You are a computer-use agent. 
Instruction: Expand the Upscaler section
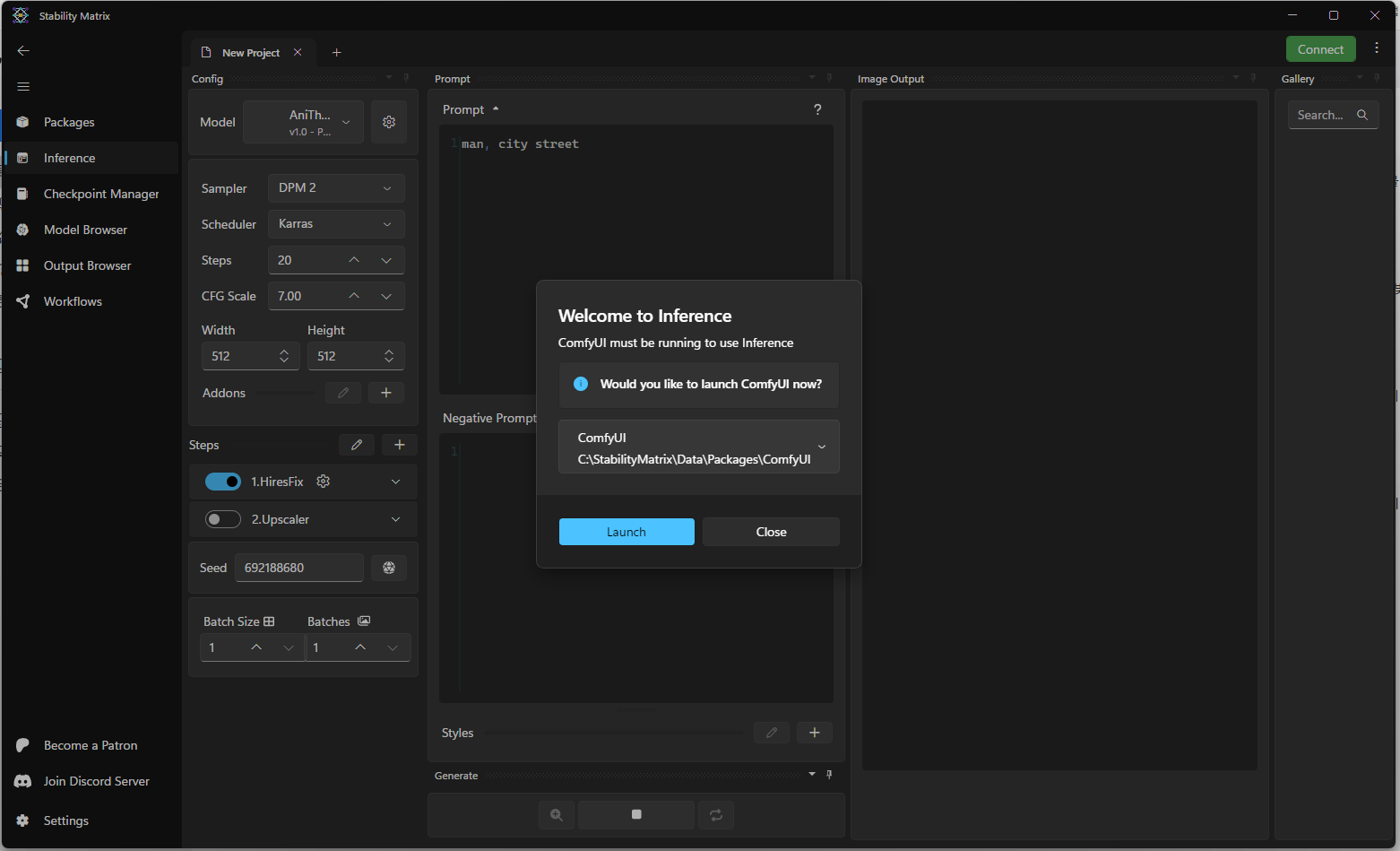click(396, 519)
